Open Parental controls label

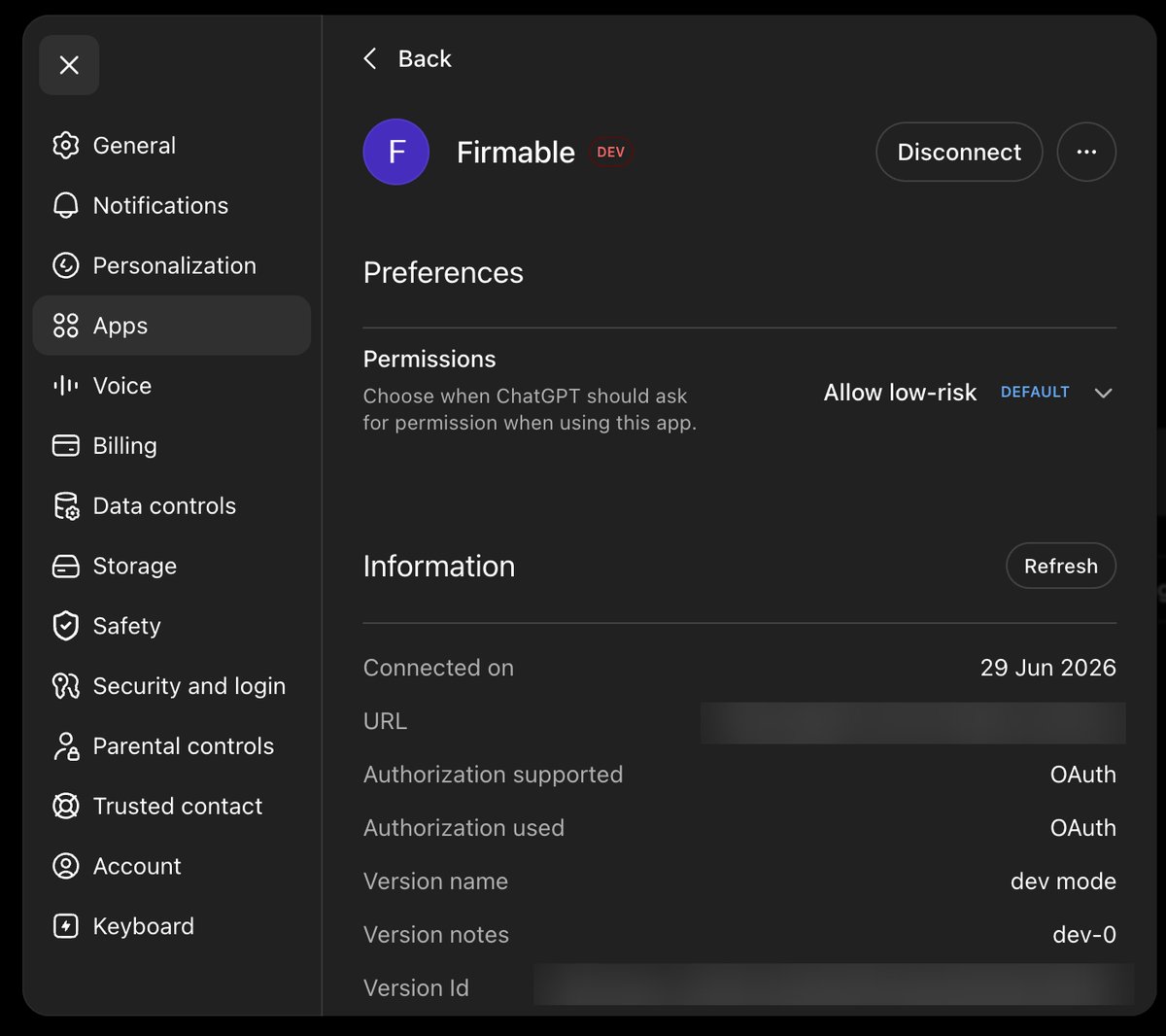(x=184, y=746)
